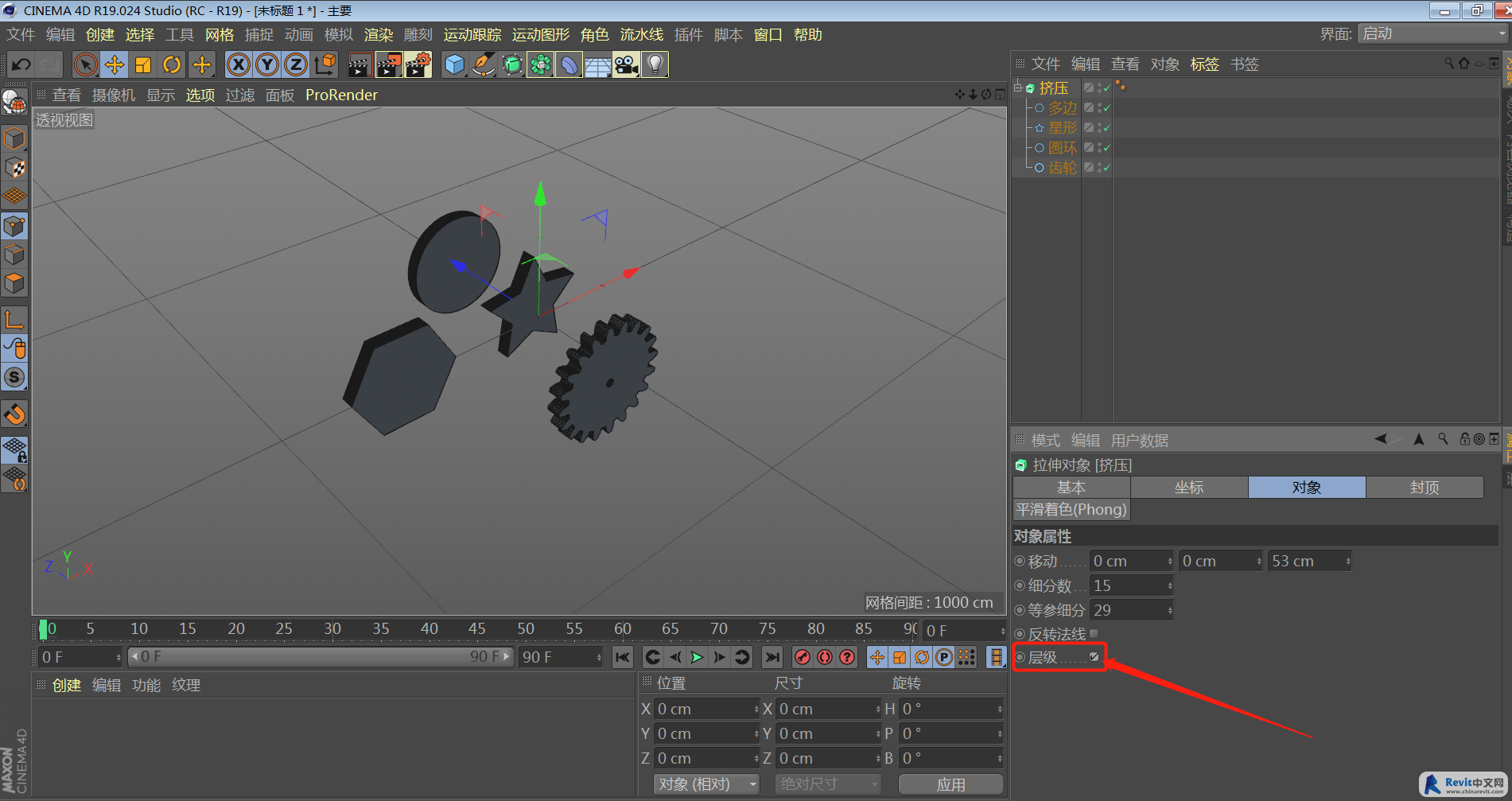Viewport: 1512px width, 801px height.
Task: Toggle the green check for 挤压
Action: (1106, 87)
